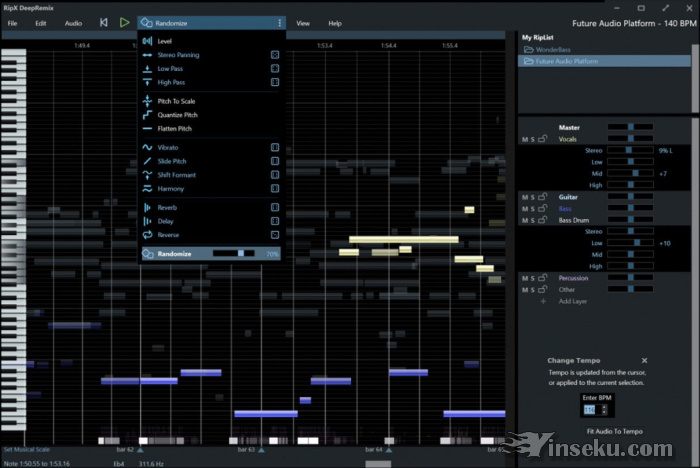Unlock the Guitar layer lock icon
Screen dimensions: 700x468
coord(542,198)
